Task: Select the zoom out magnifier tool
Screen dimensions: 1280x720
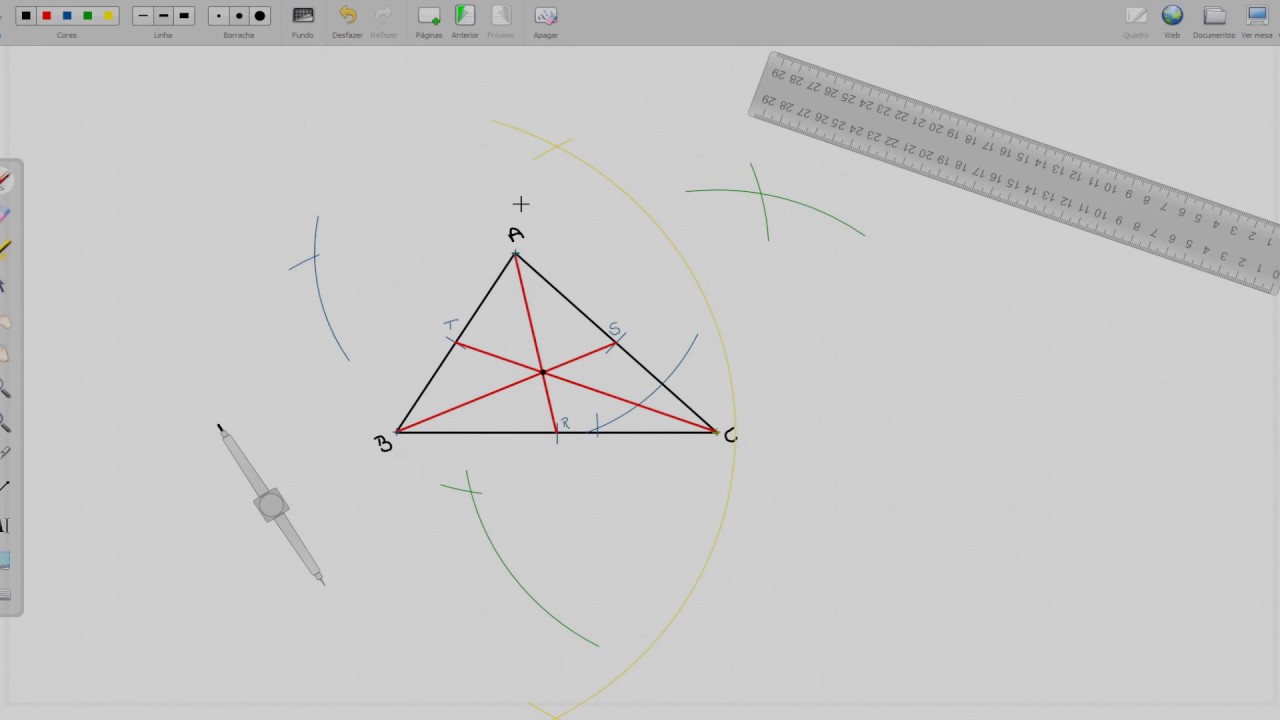Action: [5, 422]
